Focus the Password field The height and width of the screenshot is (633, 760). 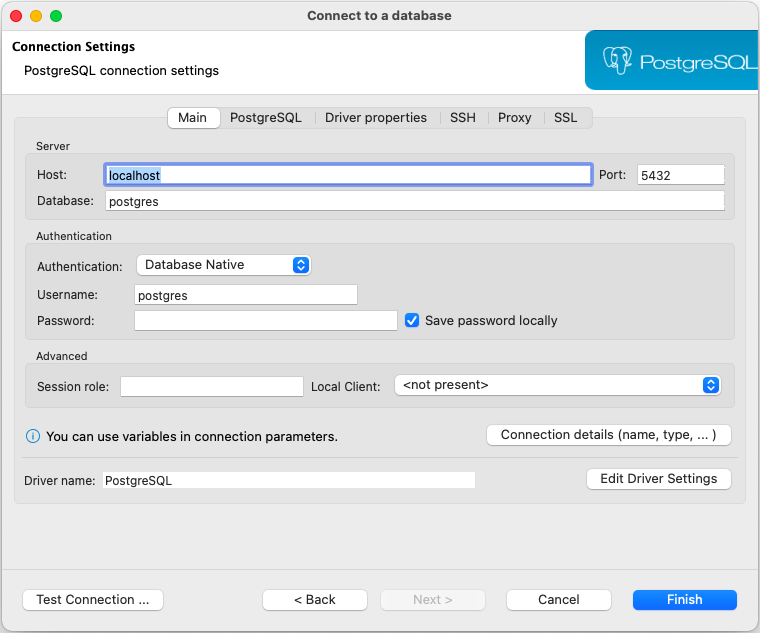point(266,320)
